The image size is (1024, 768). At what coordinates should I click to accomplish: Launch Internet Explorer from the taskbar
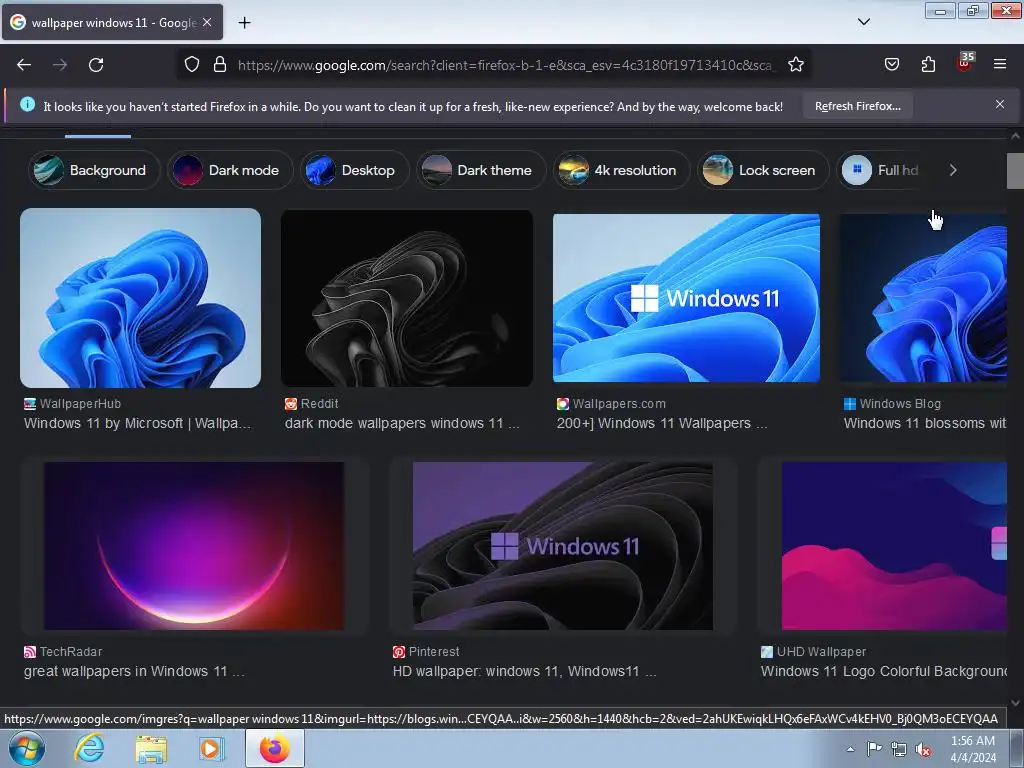click(x=89, y=748)
